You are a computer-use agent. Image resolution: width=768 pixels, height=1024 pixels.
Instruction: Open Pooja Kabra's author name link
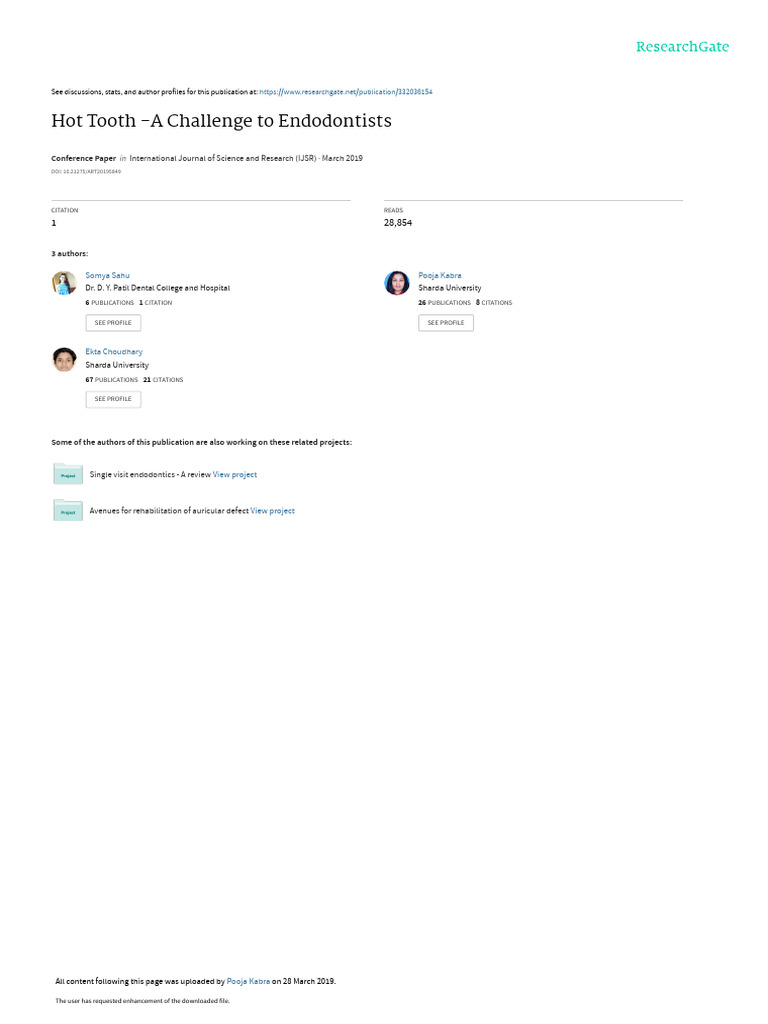[440, 276]
